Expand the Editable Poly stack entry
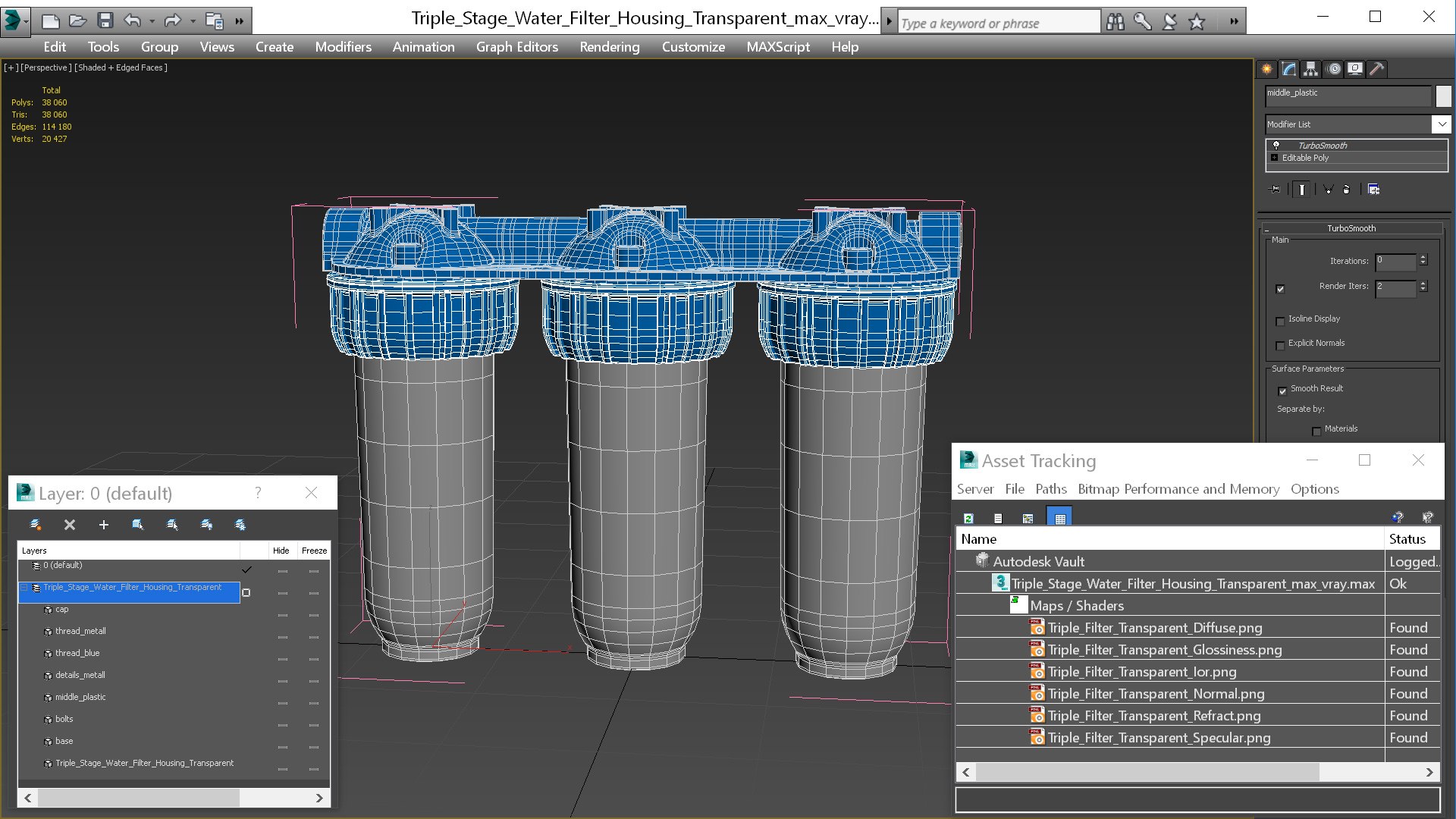Screen dimensions: 1456x819 point(1275,158)
